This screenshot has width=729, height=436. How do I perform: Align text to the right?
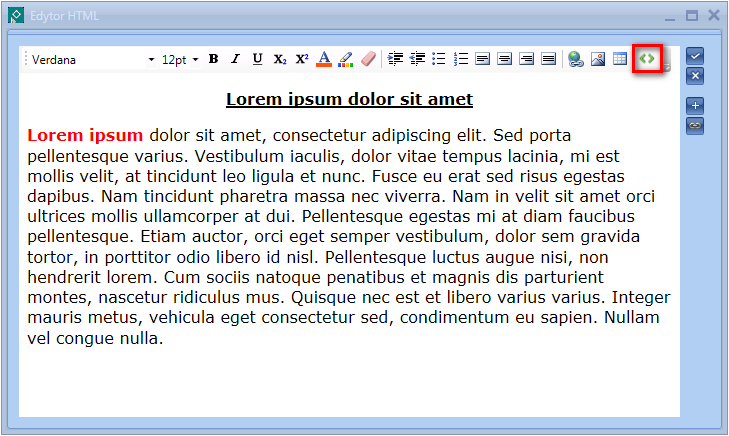click(526, 59)
